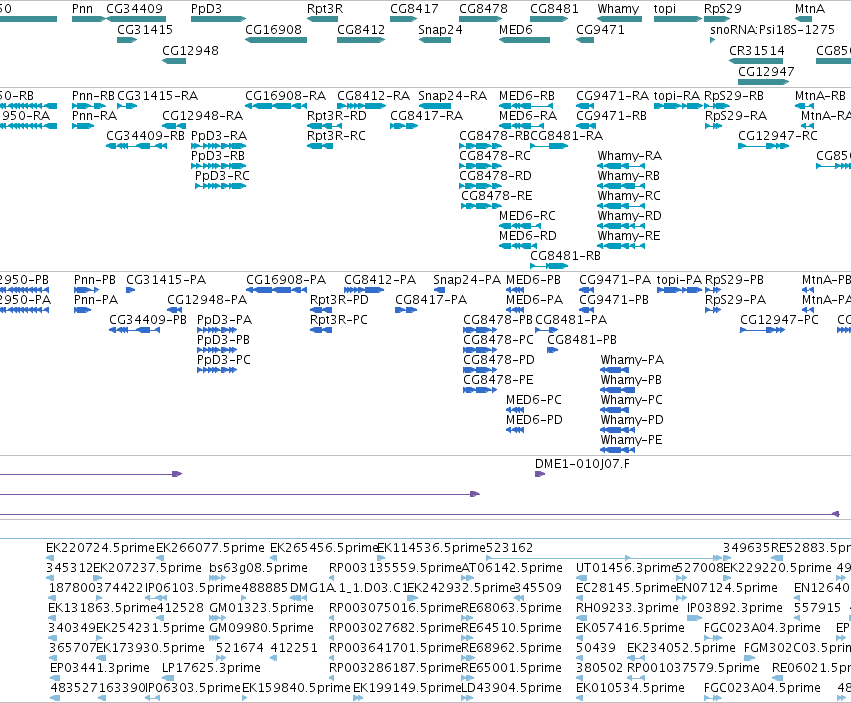The image size is (851, 703).
Task: Click the MED6-PD protein
Action: tap(515, 430)
